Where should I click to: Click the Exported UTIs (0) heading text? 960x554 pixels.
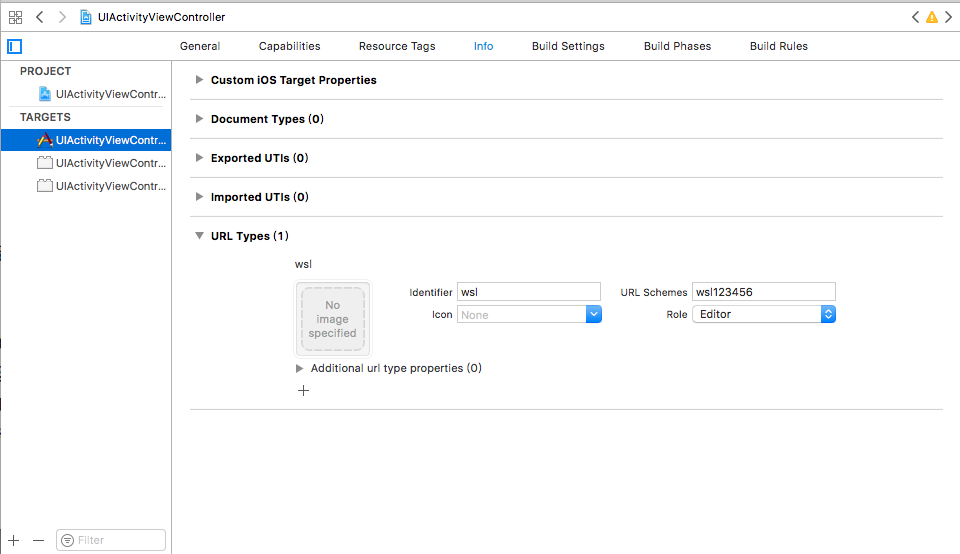(260, 158)
